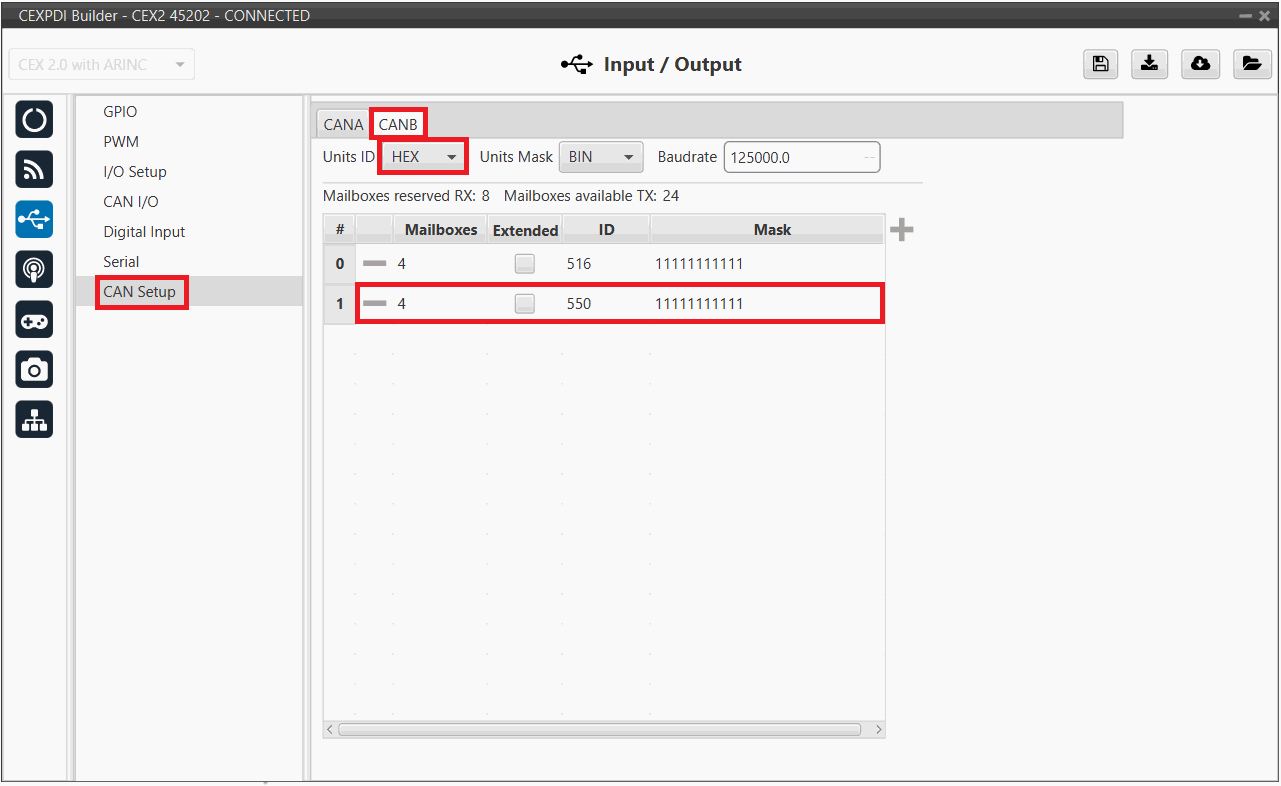Switch to the CANA tab
The image size is (1281, 786).
click(x=343, y=125)
